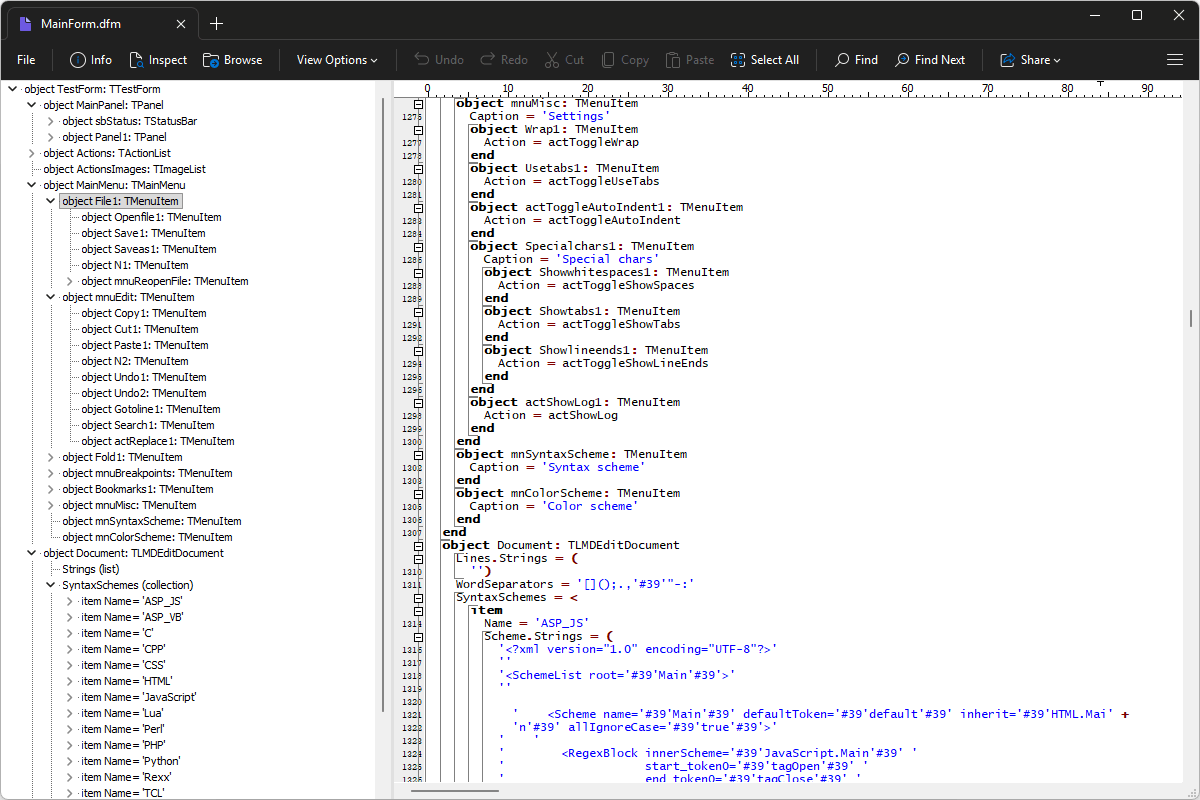Select mnSyntaxScheme: TMenuItem in tree

(152, 521)
